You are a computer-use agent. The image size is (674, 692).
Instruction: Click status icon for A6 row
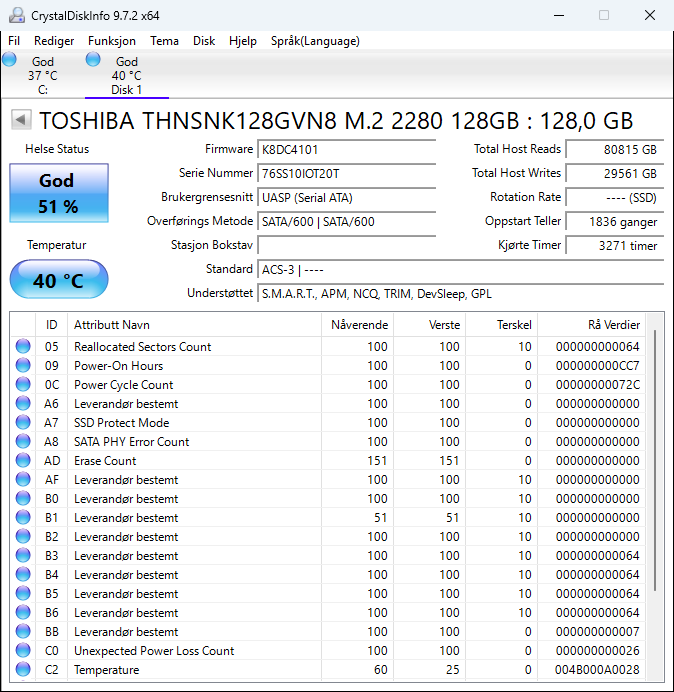(23, 403)
